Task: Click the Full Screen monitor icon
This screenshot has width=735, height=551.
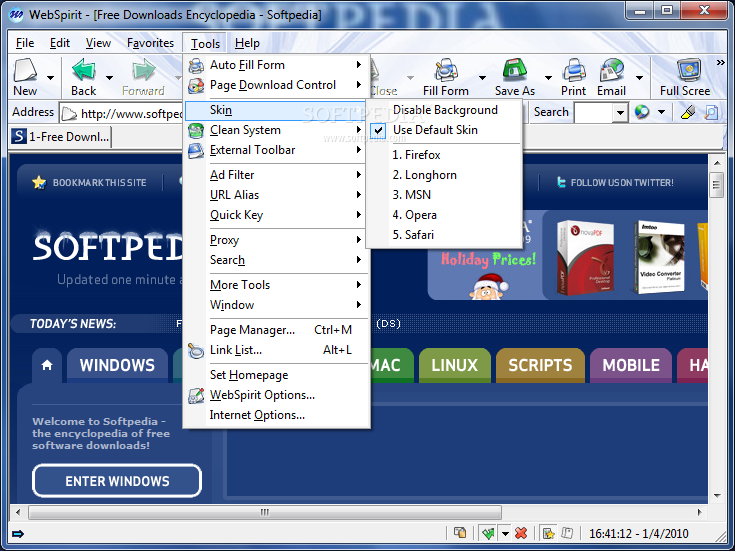Action: pyautogui.click(x=689, y=70)
